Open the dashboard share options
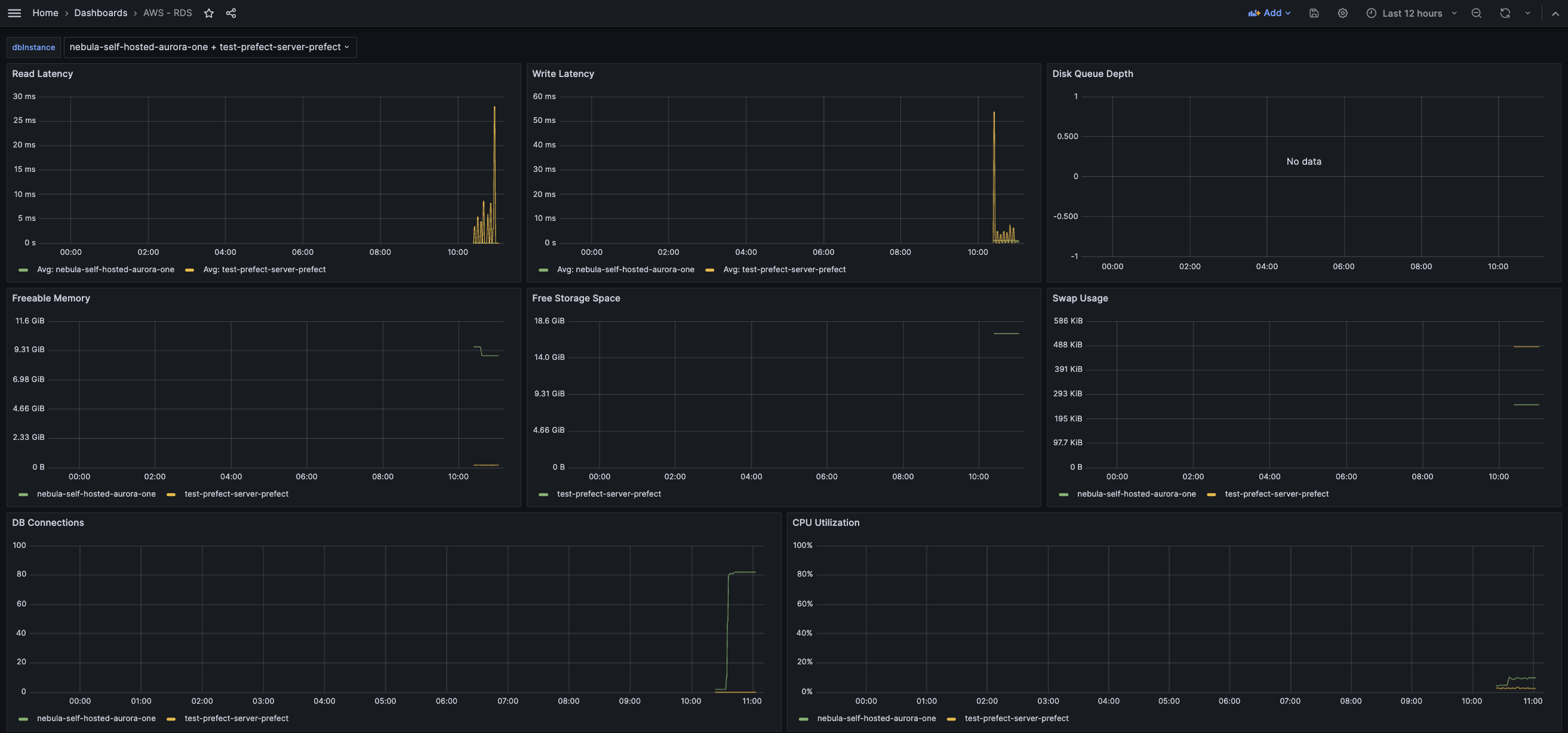This screenshot has height=733, width=1568. point(231,13)
